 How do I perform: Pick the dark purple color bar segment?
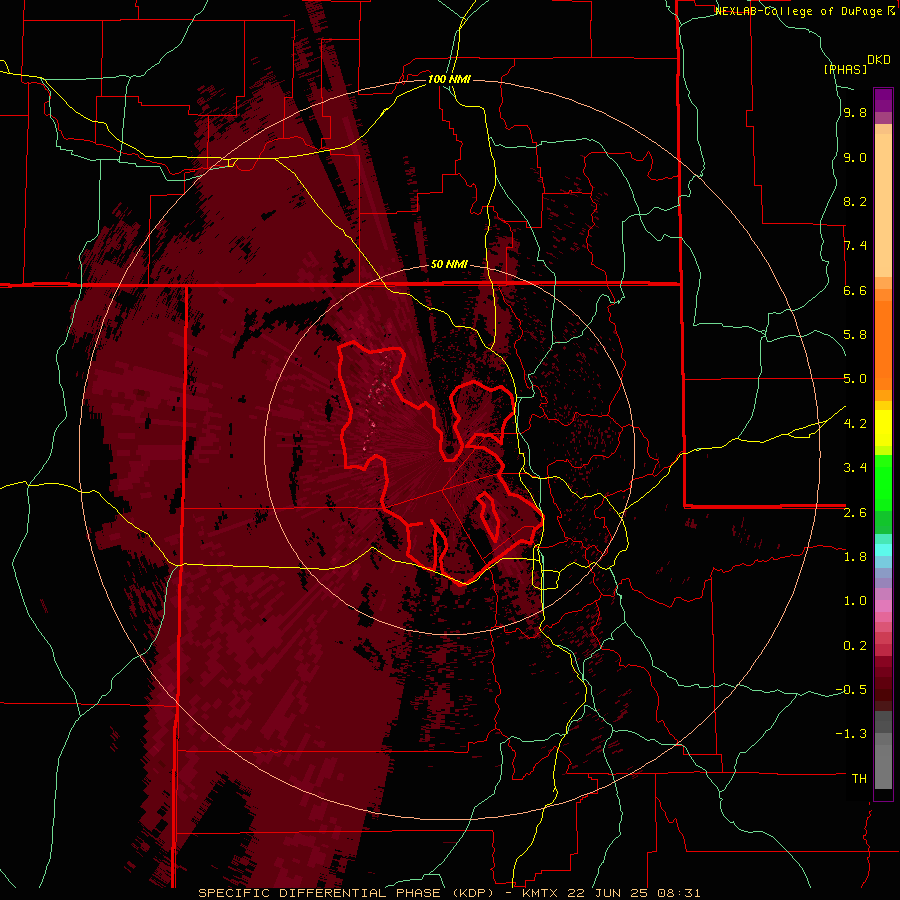point(883,100)
